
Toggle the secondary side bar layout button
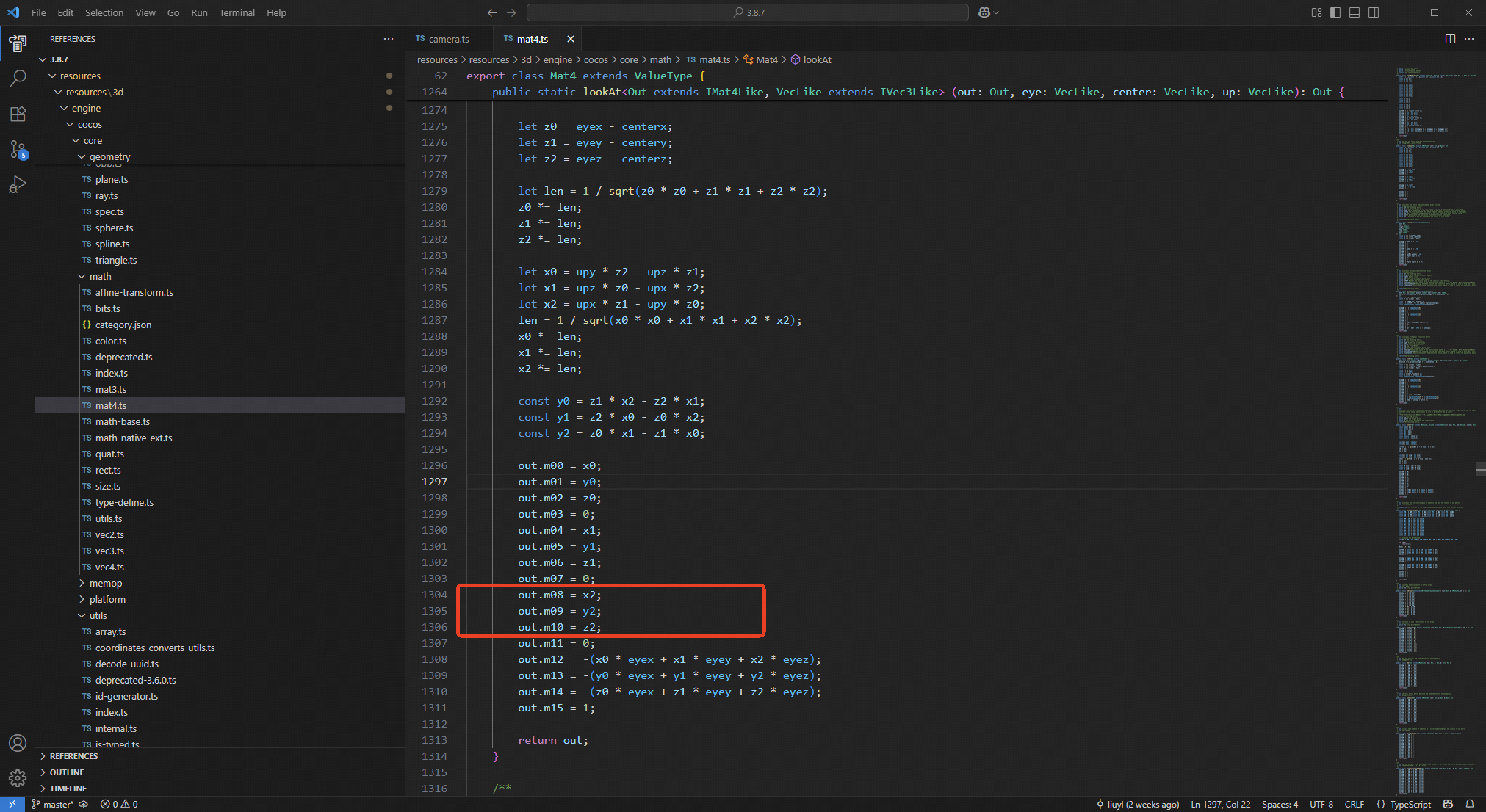click(1374, 12)
